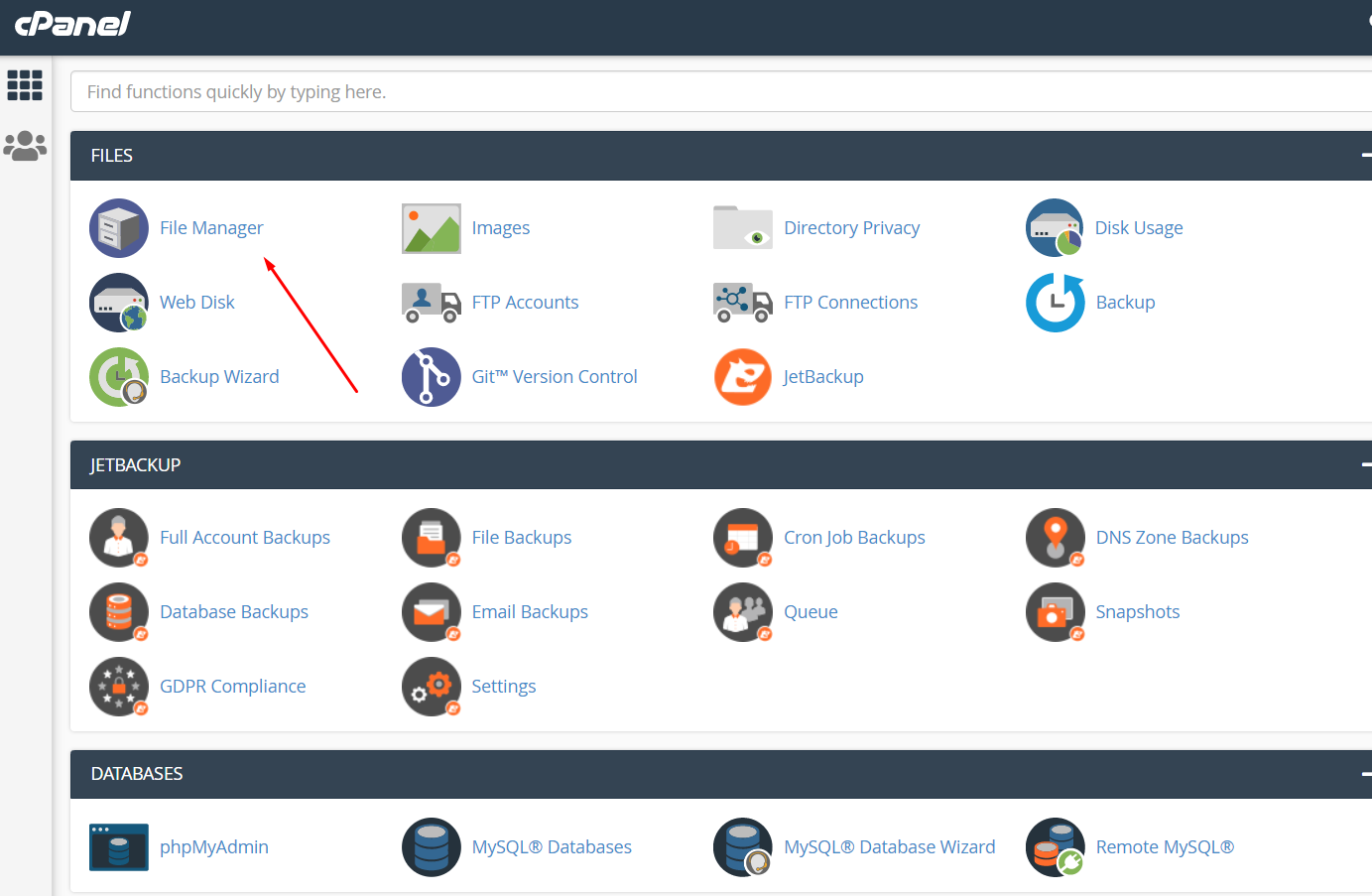Collapse the DATABASES section

(x=1365, y=774)
